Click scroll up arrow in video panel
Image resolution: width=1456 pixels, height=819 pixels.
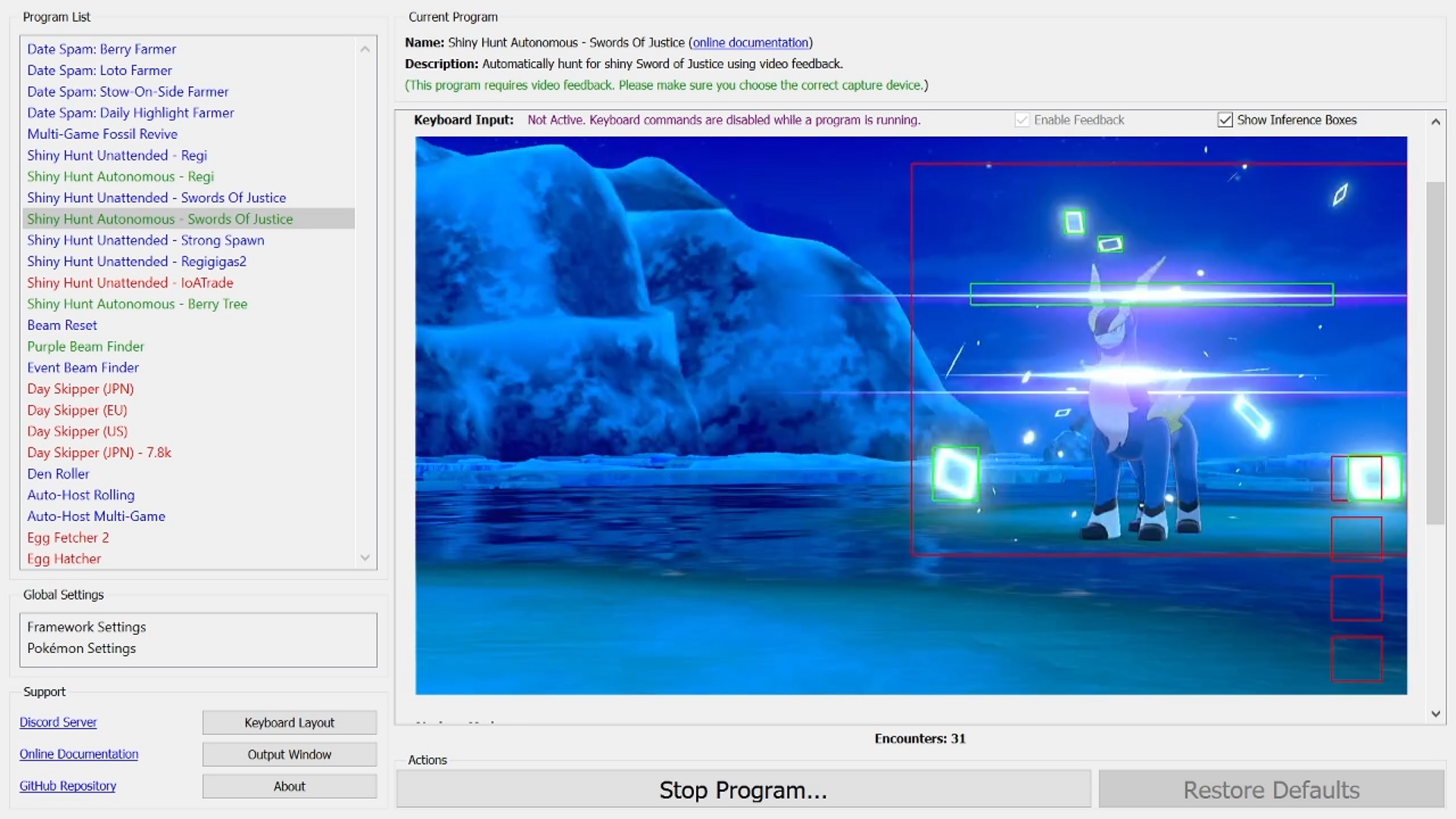(1436, 121)
